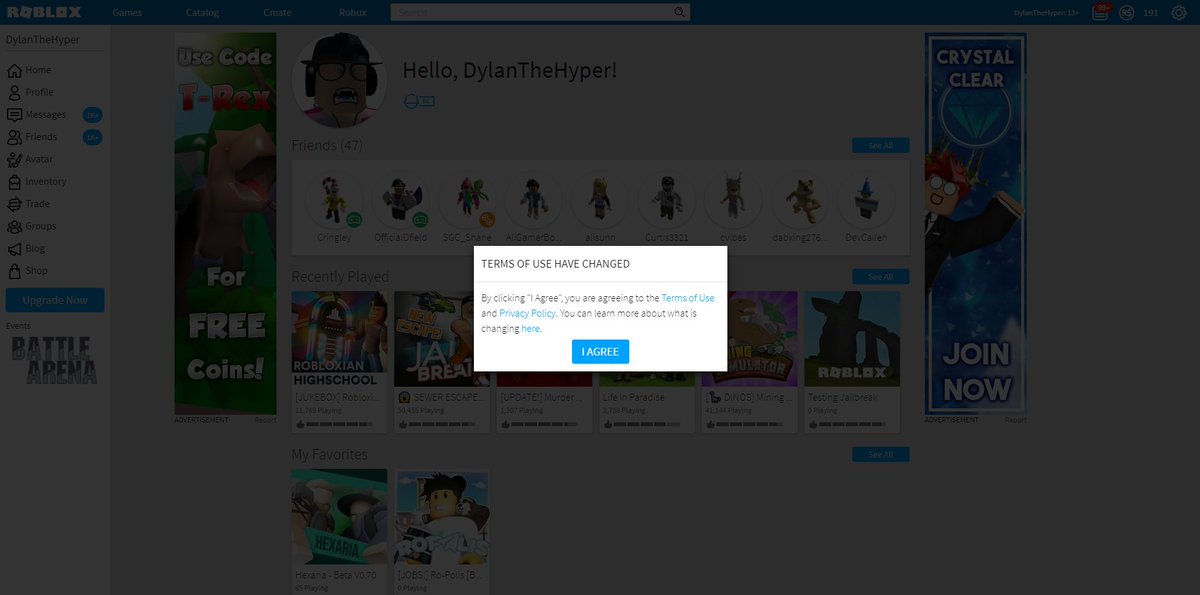
Task: Click the Profile icon in sidebar
Action: tap(14, 92)
